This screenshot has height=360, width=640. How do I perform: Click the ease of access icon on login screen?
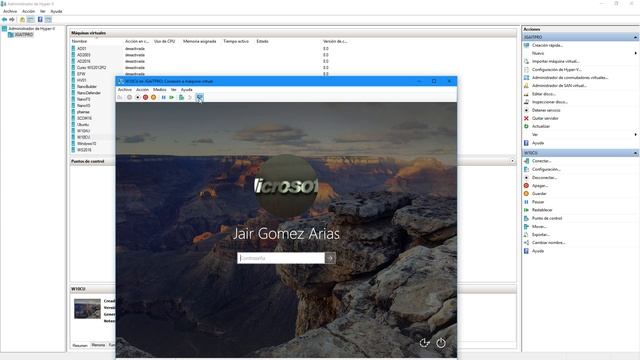click(424, 343)
